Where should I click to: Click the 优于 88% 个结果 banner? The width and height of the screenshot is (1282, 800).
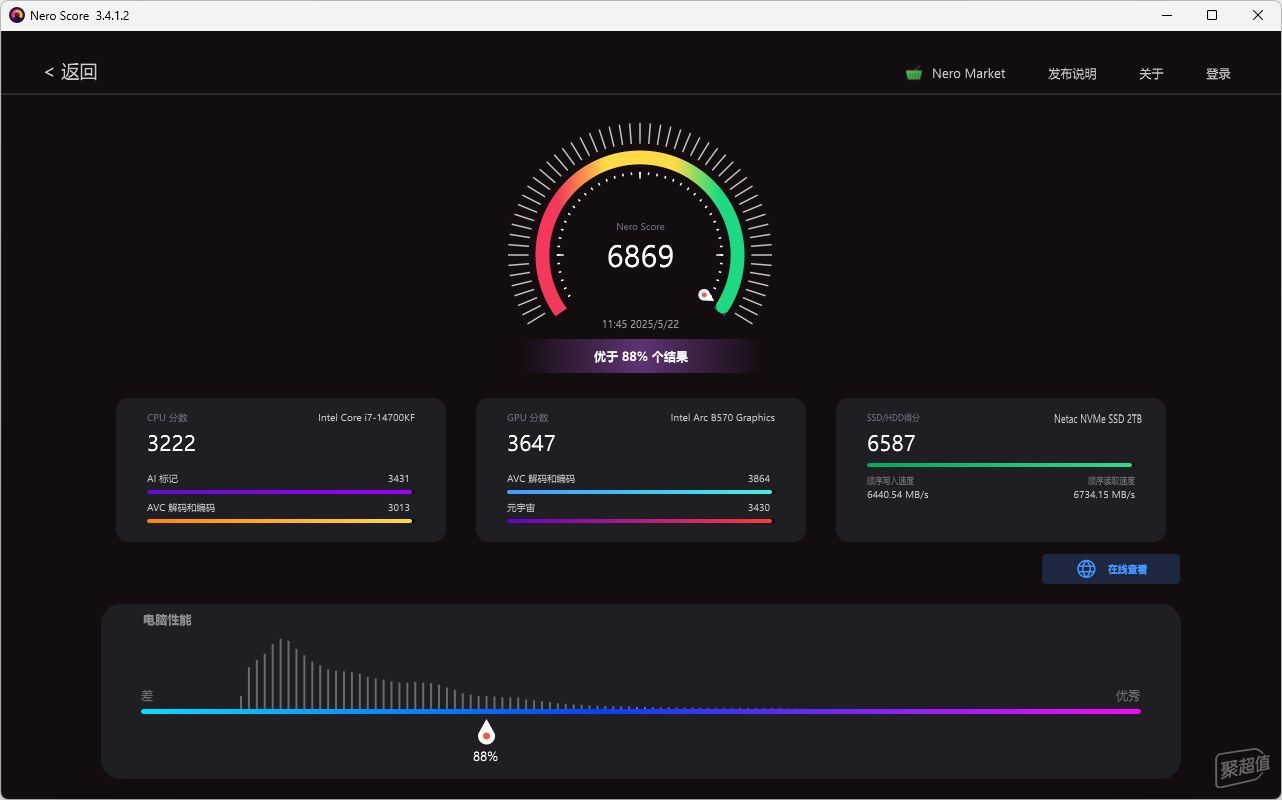click(640, 356)
